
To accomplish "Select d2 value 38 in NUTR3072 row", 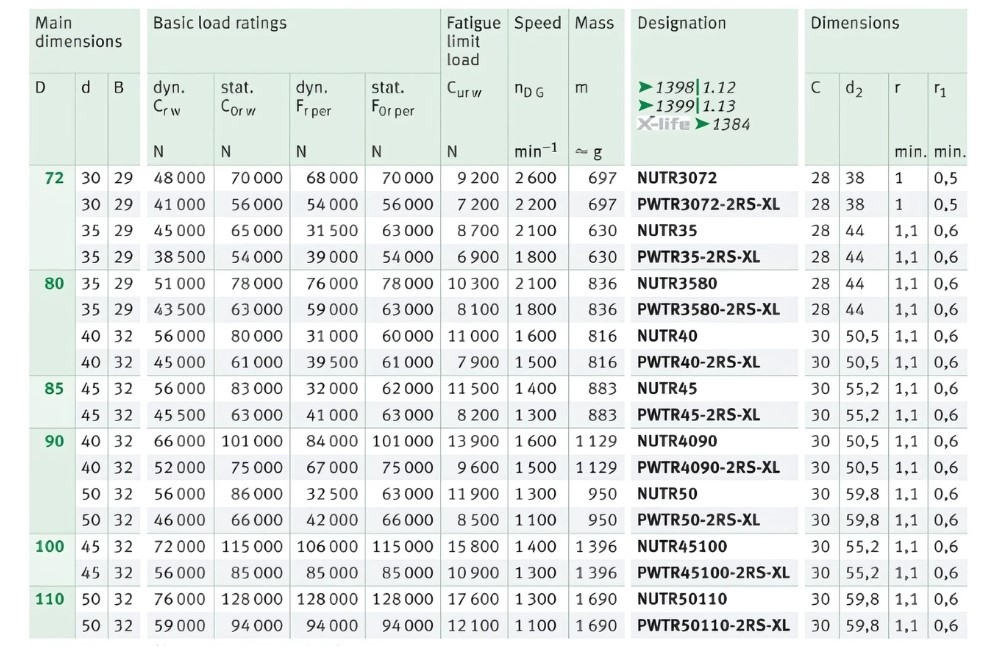I will (855, 178).
